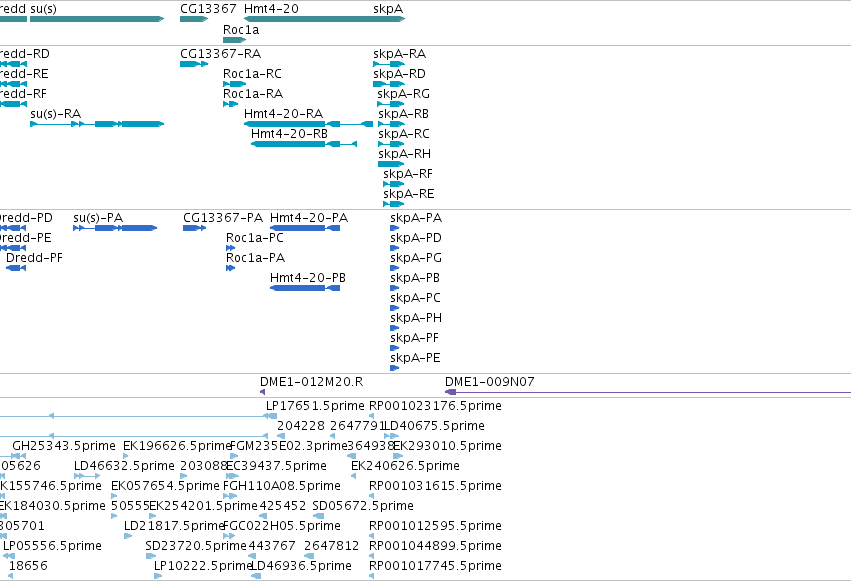Open the RP001012595.5prime EST label
The width and height of the screenshot is (851, 581).
(x=435, y=526)
